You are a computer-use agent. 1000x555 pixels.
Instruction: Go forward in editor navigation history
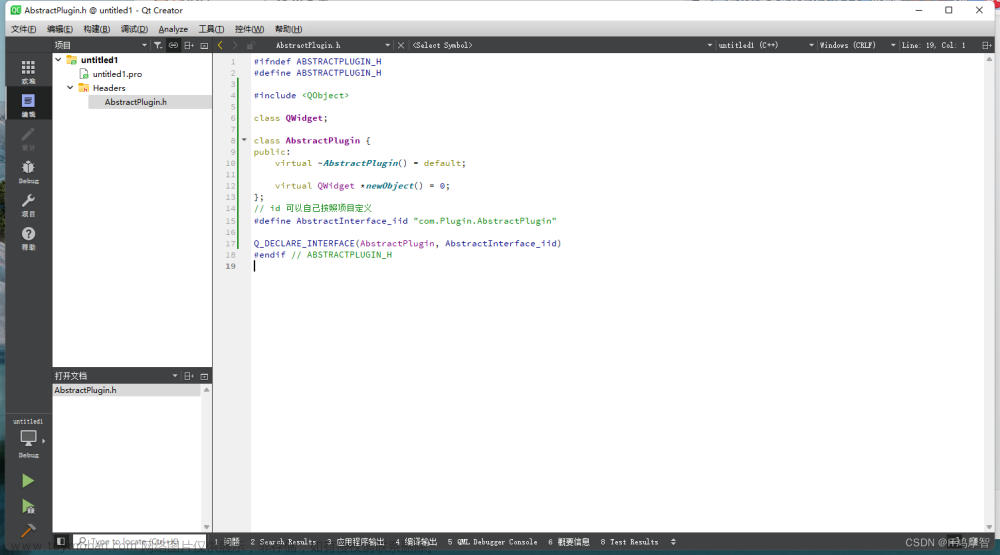[x=235, y=45]
